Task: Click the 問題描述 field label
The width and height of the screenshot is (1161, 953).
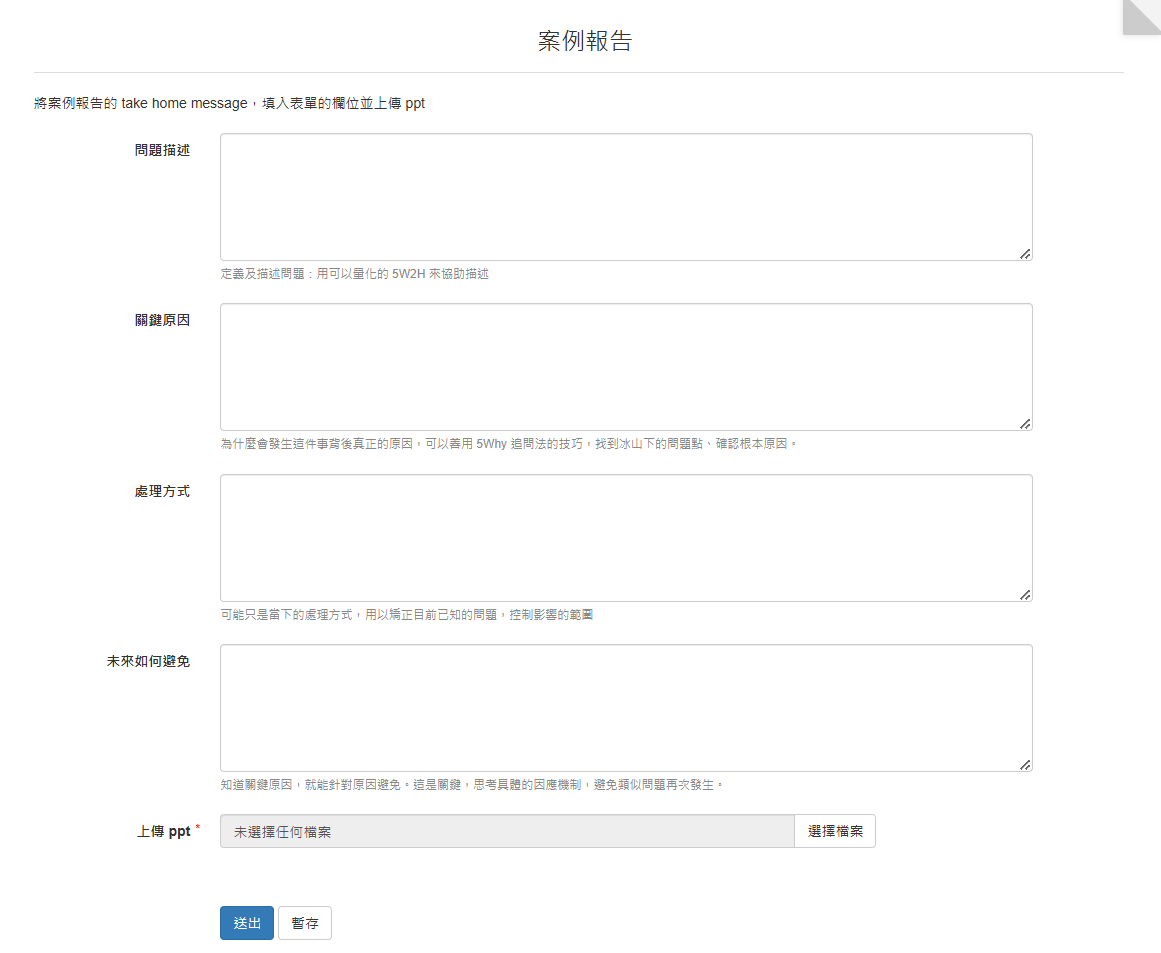Action: coord(162,150)
